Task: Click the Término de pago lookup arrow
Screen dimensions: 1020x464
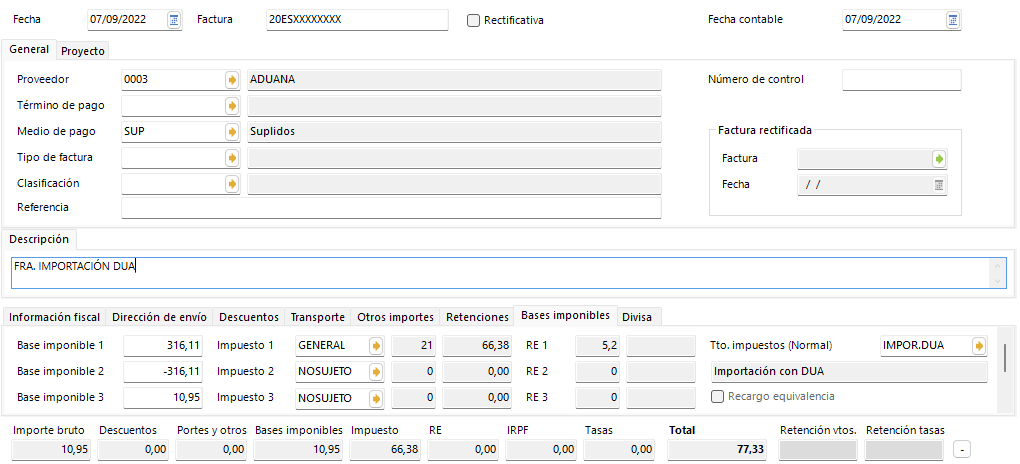Action: point(232,105)
